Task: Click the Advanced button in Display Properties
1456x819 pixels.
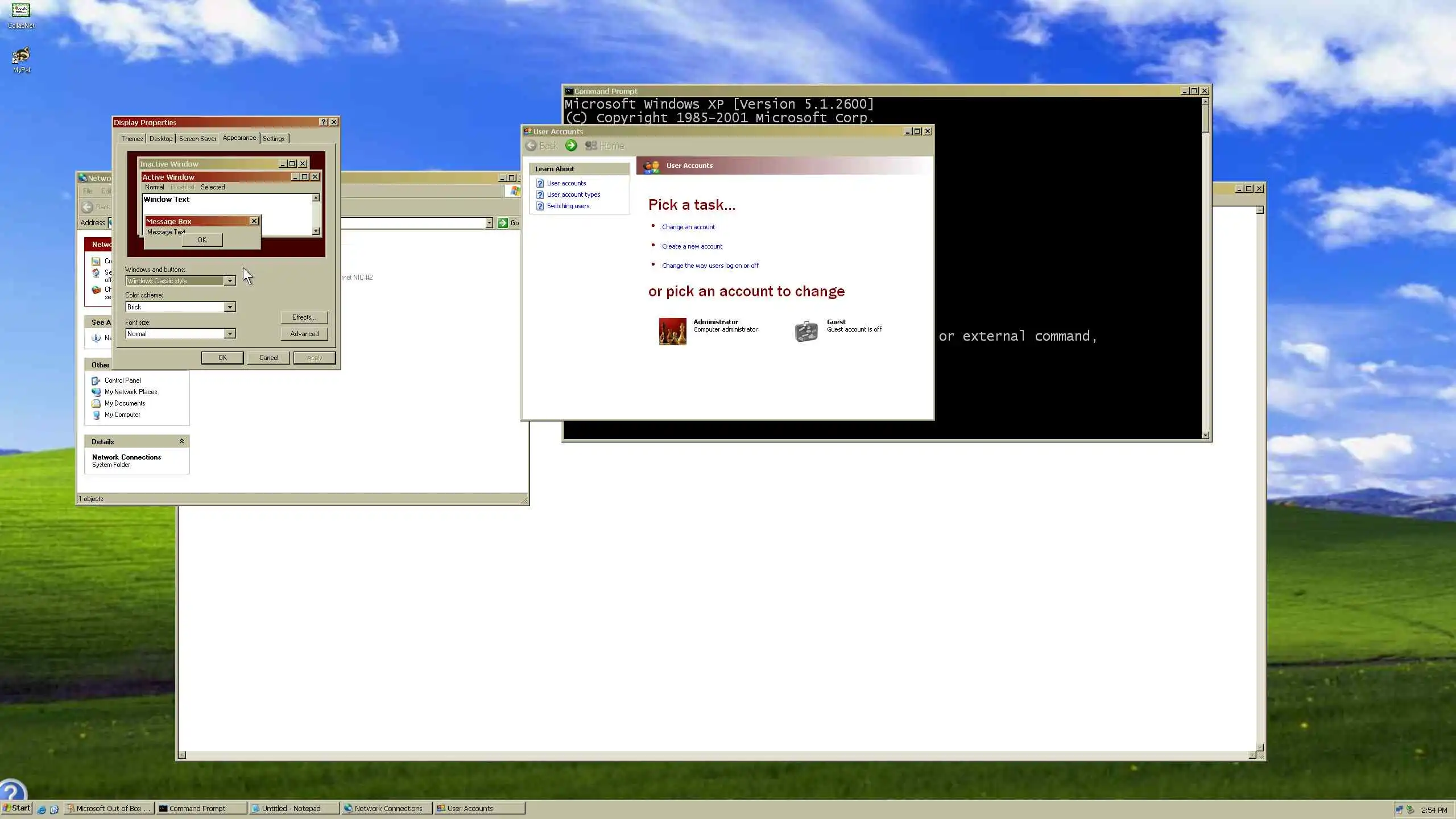Action: pyautogui.click(x=304, y=334)
